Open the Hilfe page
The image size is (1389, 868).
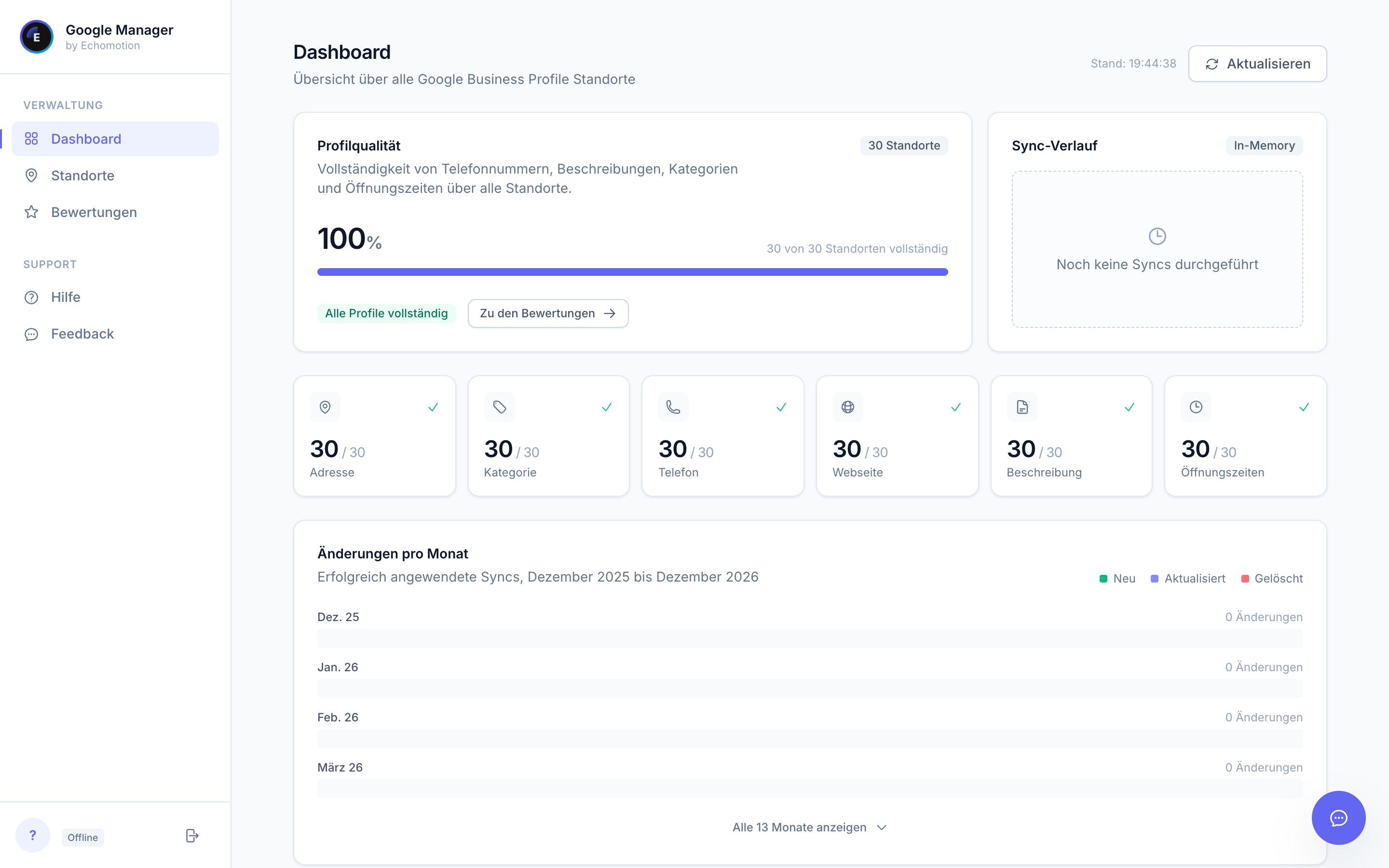115,298
